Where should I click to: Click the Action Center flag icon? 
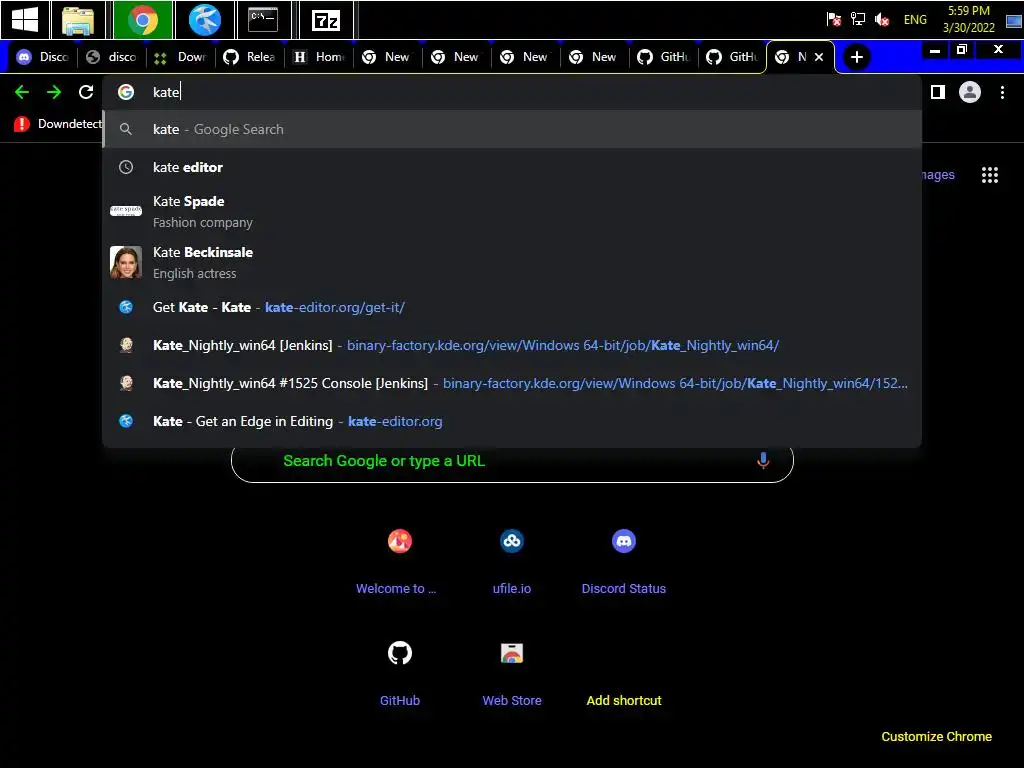[x=833, y=20]
